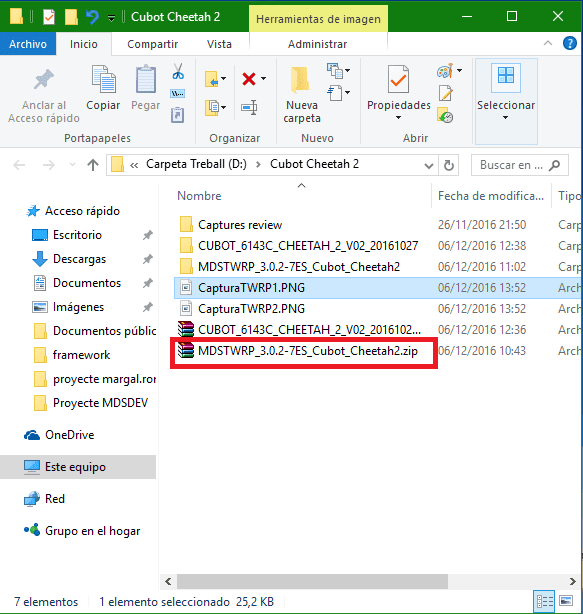Click the Propiedades button
The width and height of the screenshot is (583, 614).
pos(399,93)
